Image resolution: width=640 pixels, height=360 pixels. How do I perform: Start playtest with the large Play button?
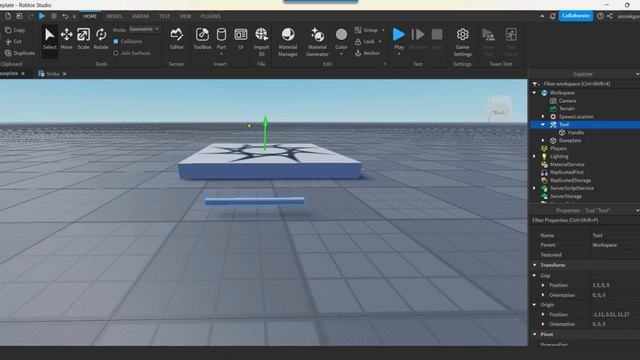coord(399,34)
